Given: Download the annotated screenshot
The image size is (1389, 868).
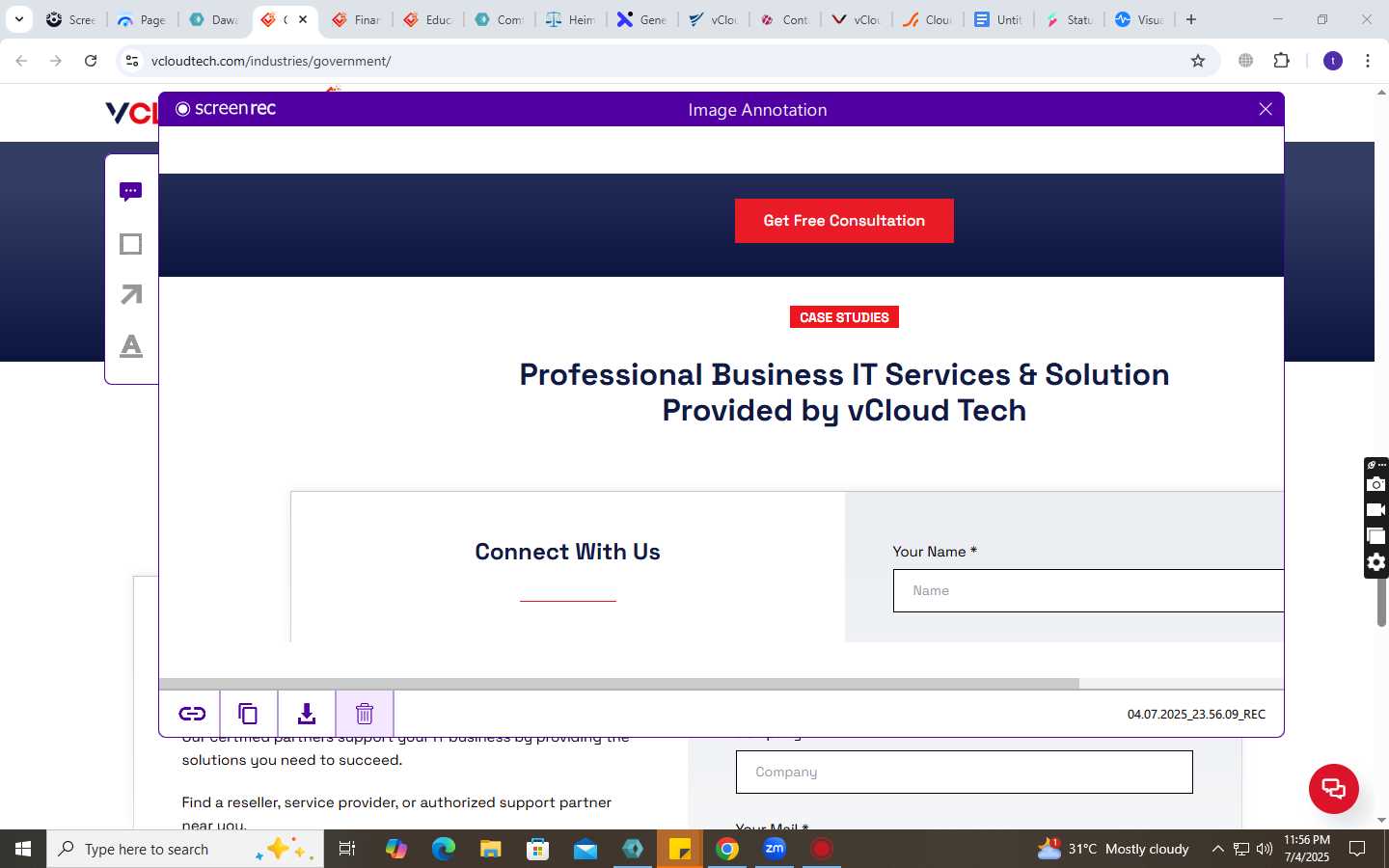Looking at the screenshot, I should point(307,714).
